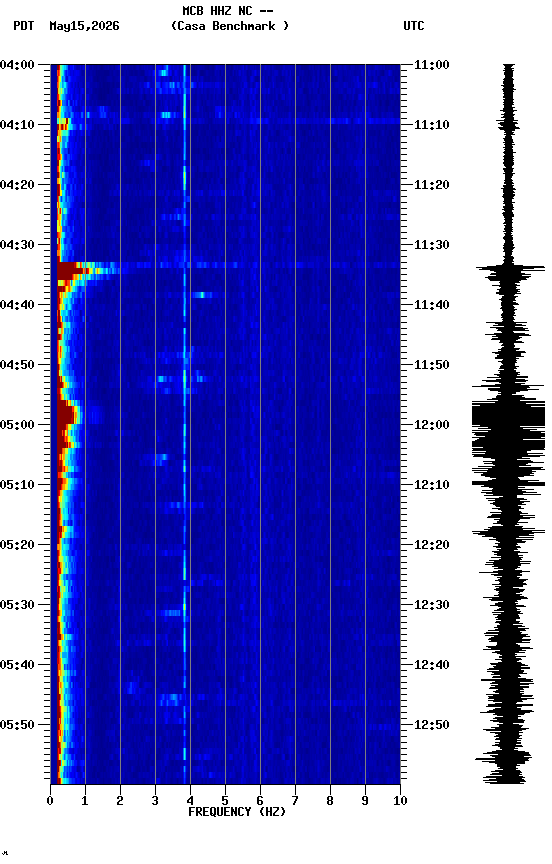Click the '9' frequency axis tick label
The image size is (552, 864).
pyautogui.click(x=365, y=801)
